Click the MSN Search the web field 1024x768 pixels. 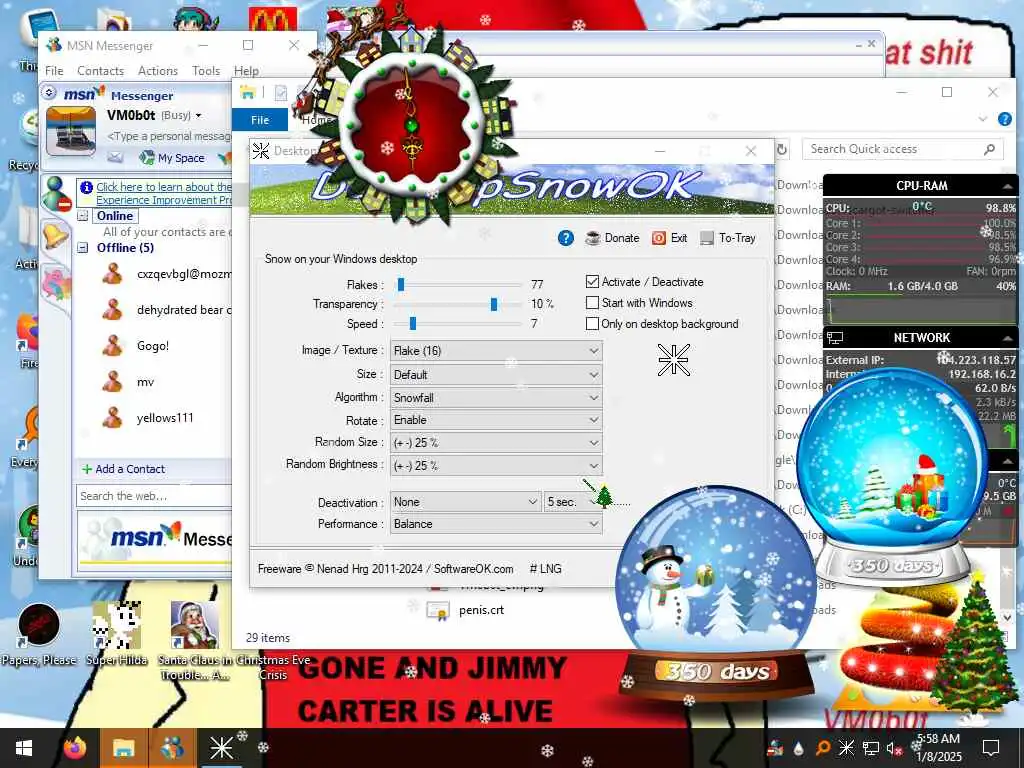coord(154,496)
